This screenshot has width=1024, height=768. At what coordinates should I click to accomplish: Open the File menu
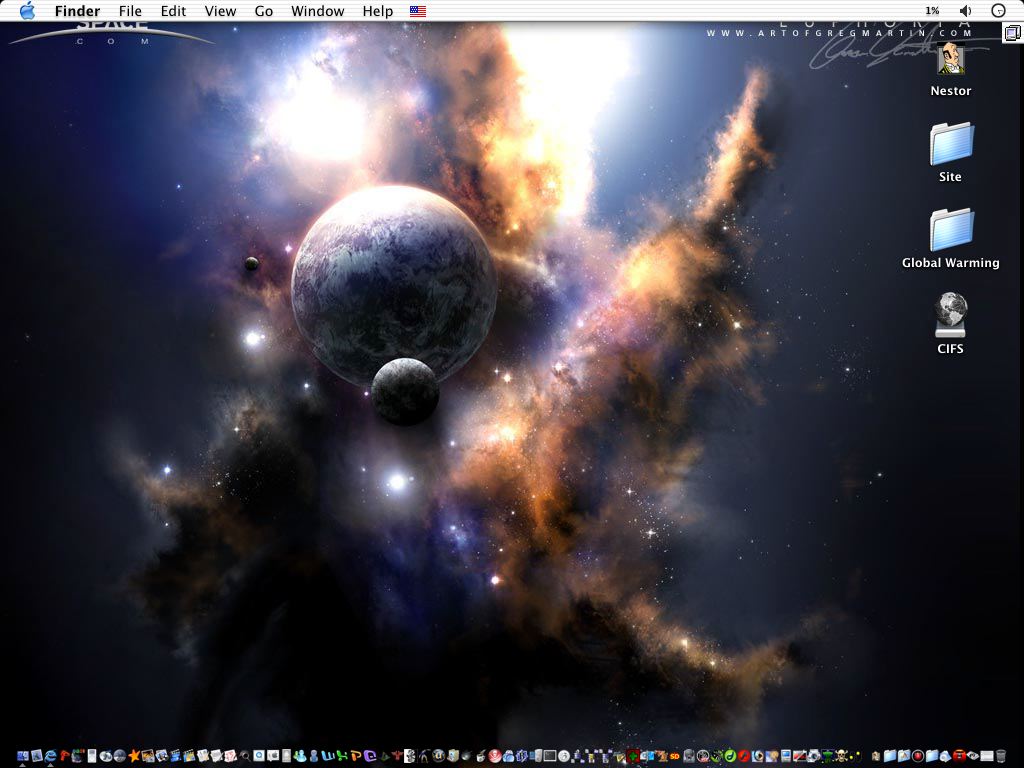(130, 11)
